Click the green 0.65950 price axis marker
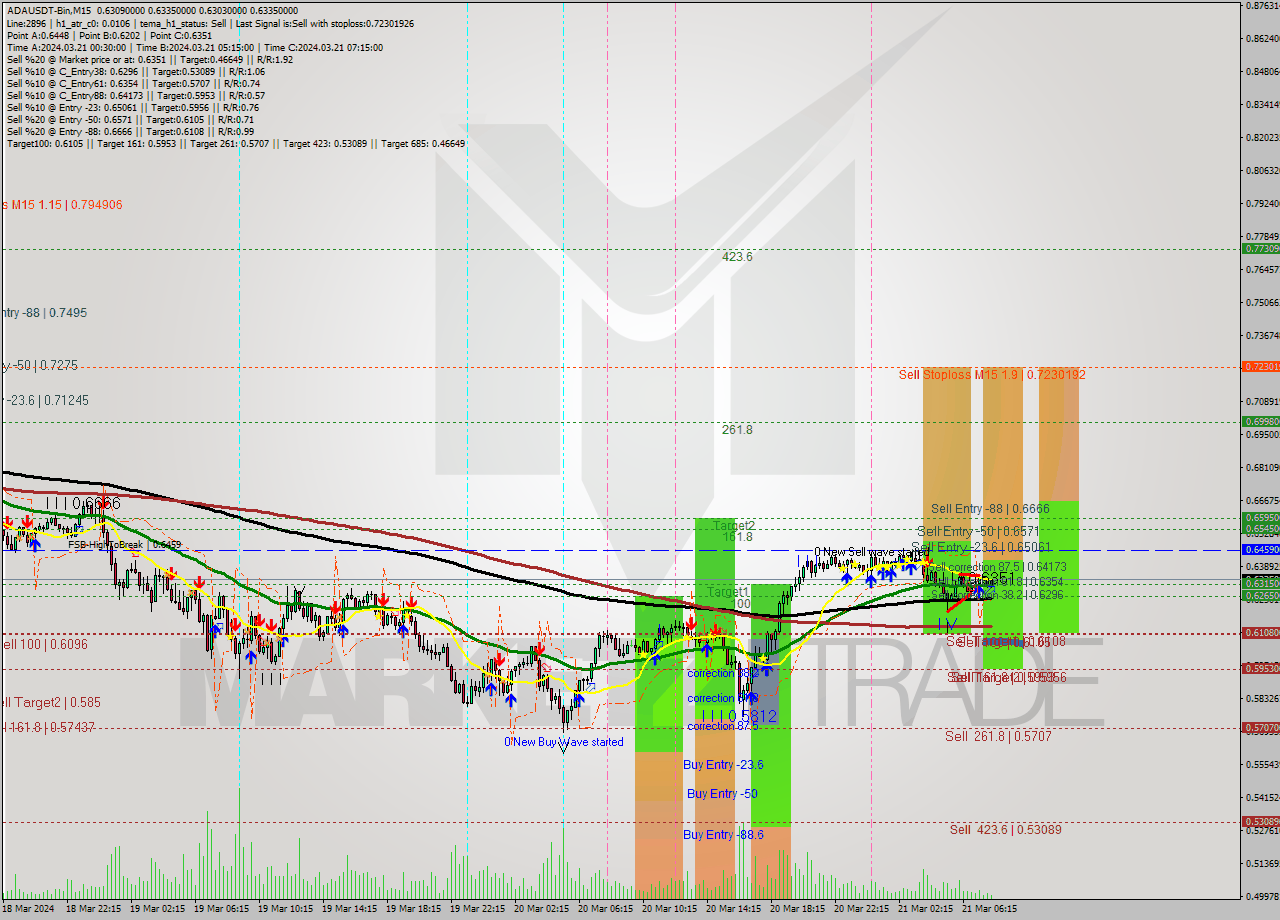1280x920 pixels. pos(1260,517)
